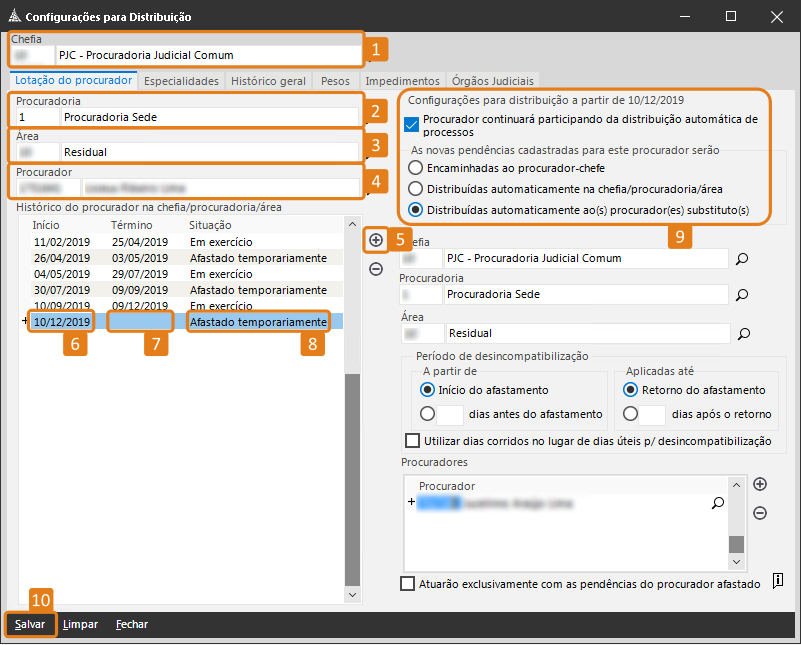
Task: Open Área search magnifier icon
Action: pos(742,333)
